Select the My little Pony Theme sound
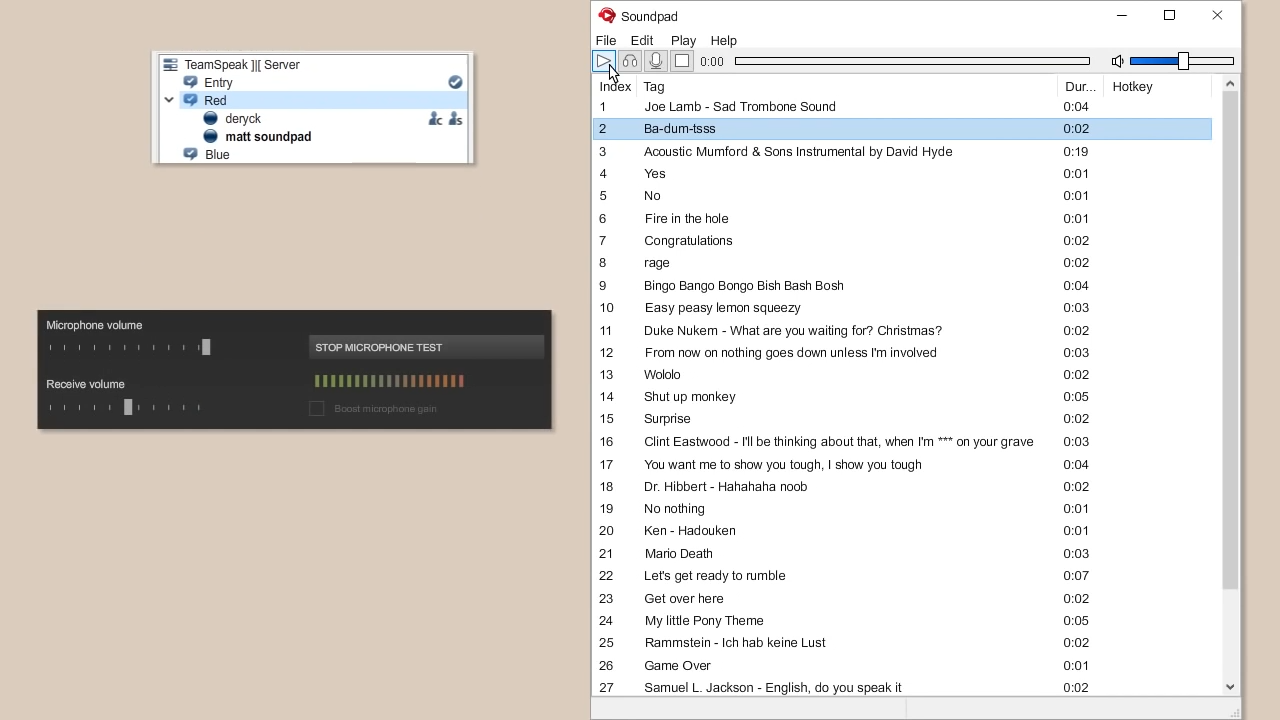1280x720 pixels. 902,621
